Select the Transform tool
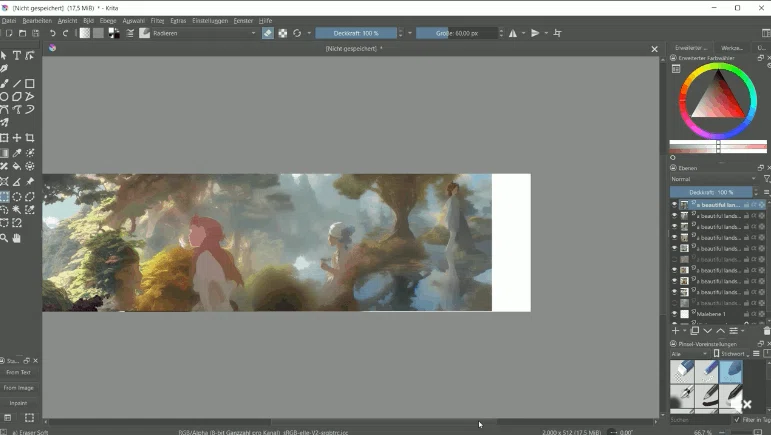Screen dimensions: 771x435 (x=4, y=138)
